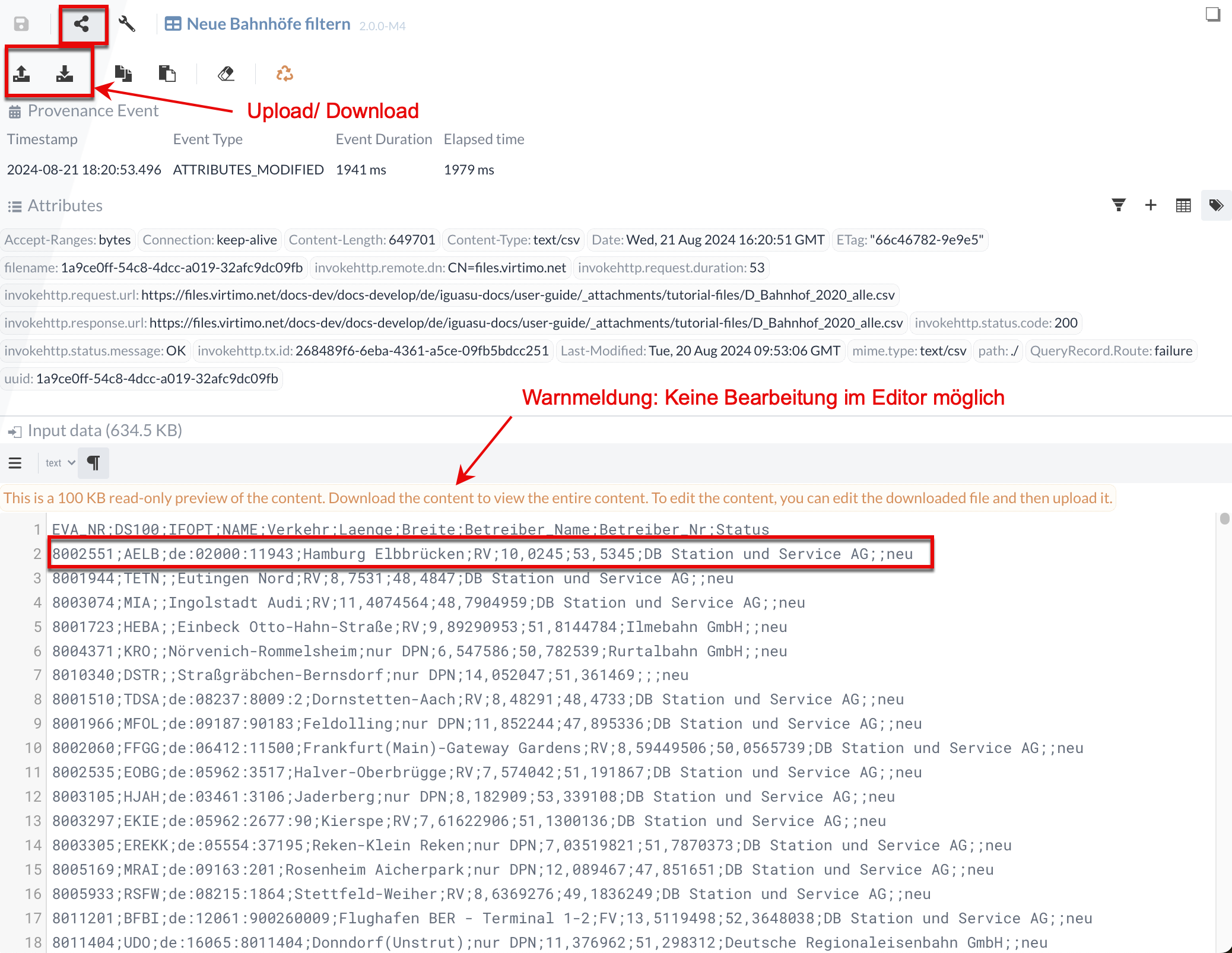The width and height of the screenshot is (1232, 953).
Task: Toggle the paragraph formatting mark icon
Action: coord(96,462)
